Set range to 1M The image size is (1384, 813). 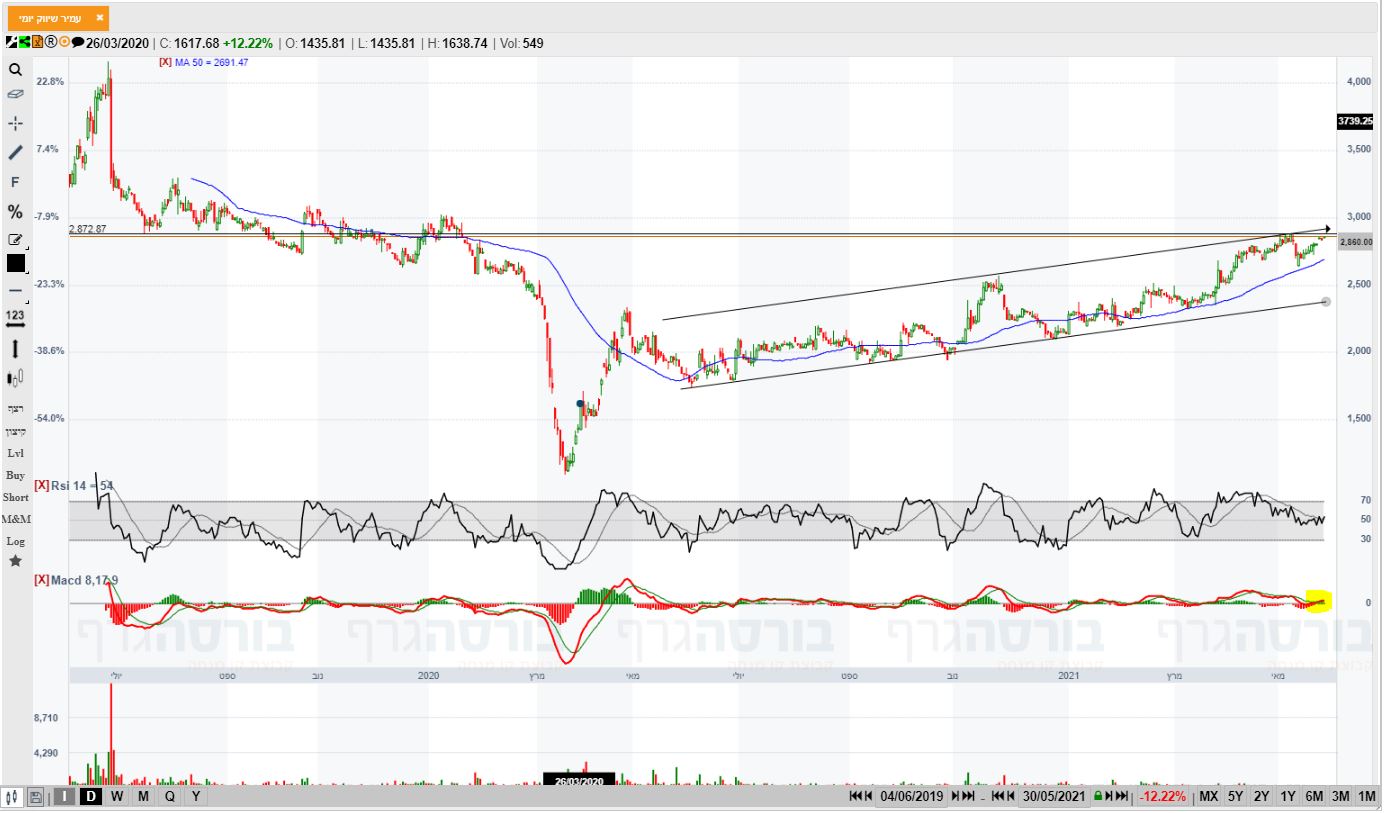point(1367,797)
